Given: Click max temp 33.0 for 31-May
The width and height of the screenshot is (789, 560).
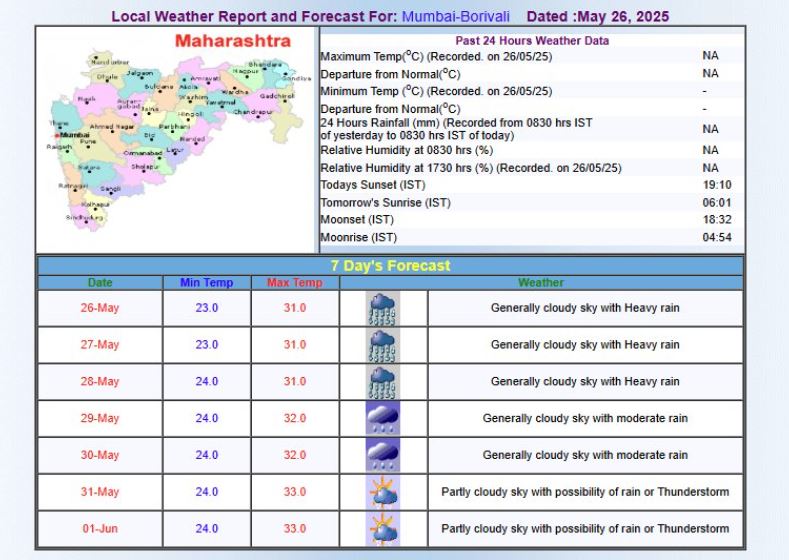Looking at the screenshot, I should 295,492.
